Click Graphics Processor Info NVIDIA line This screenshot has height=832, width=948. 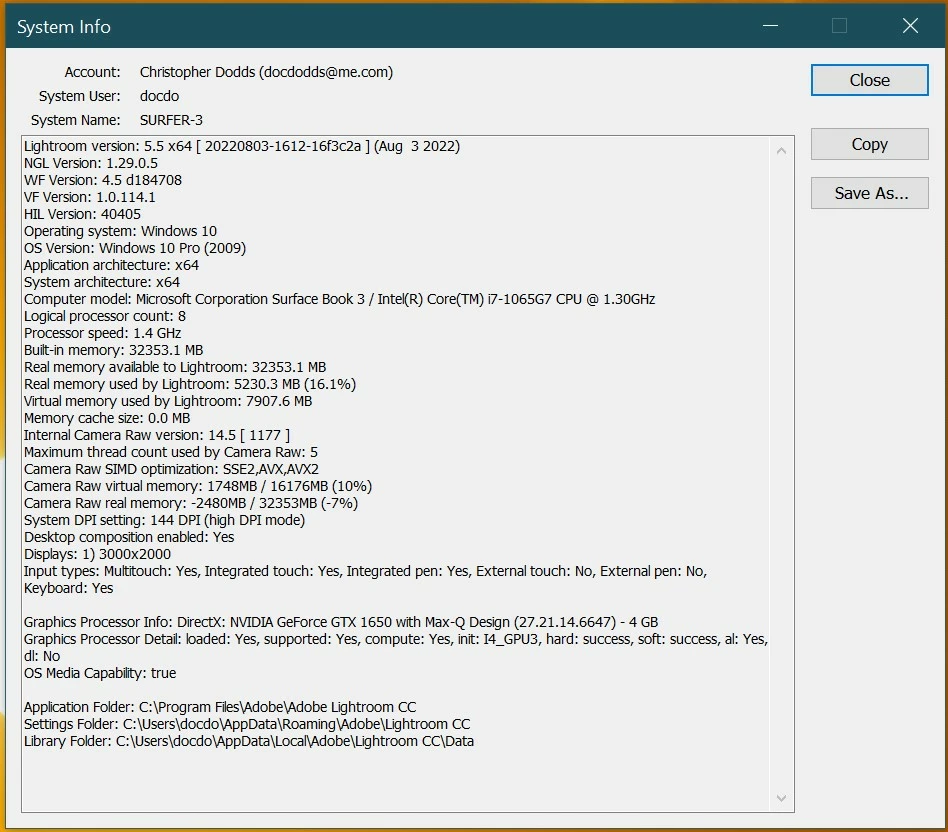(341, 622)
